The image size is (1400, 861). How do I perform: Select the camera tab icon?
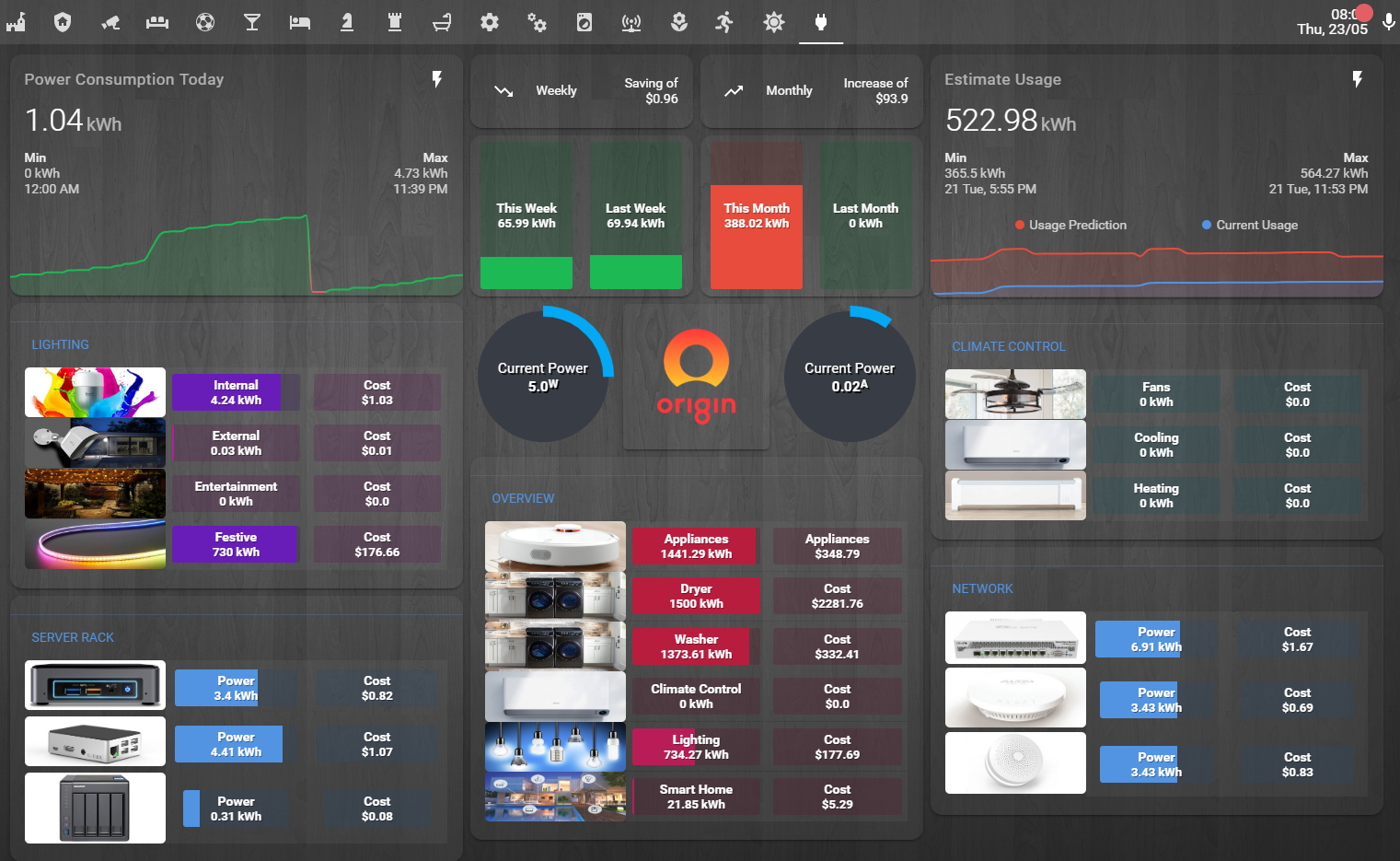click(x=110, y=21)
